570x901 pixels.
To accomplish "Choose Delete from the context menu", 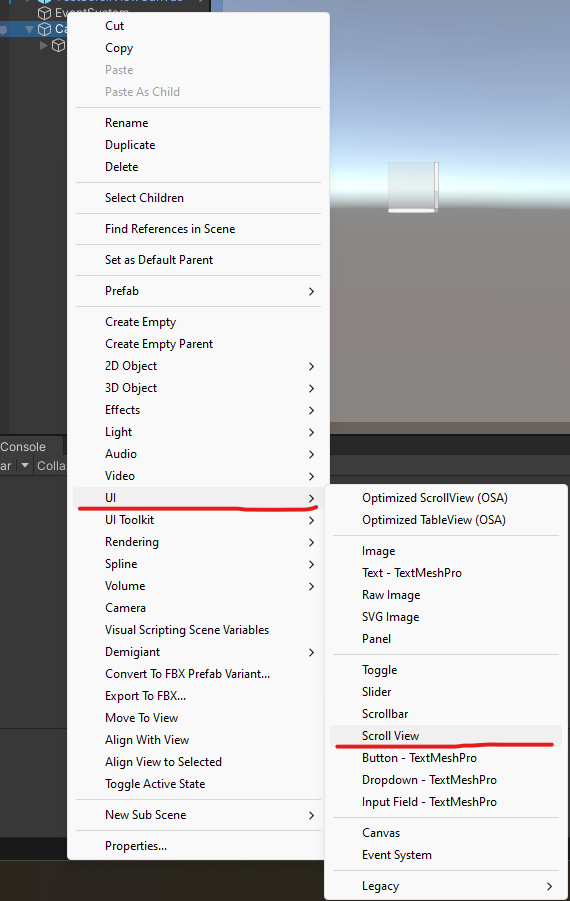I will pos(198,167).
